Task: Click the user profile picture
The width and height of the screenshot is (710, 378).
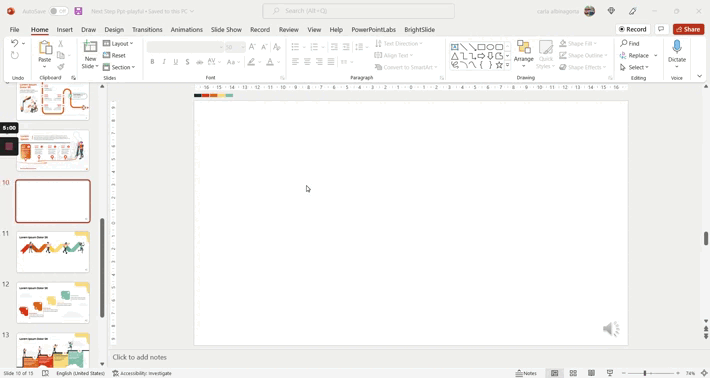Action: point(589,11)
